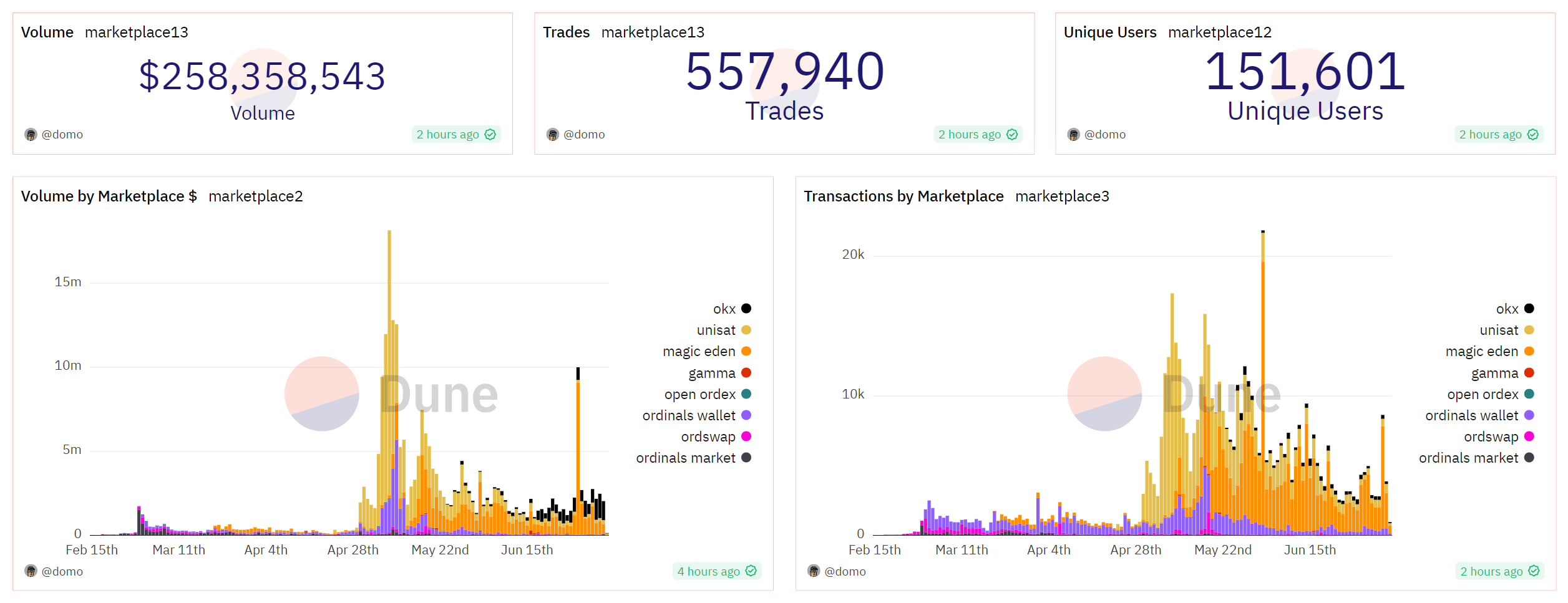Click the purple ordinals wallet dot in Transactions legend
This screenshot has height=603, width=1568.
tap(1529, 415)
